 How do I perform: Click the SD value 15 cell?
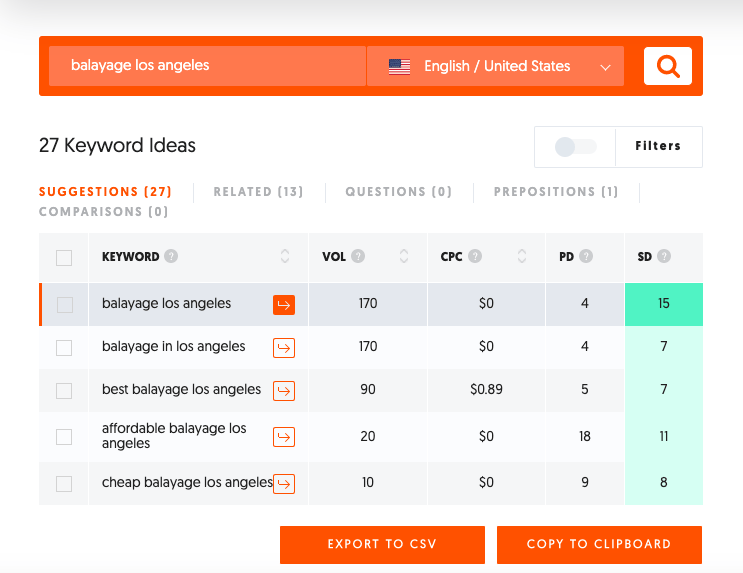(x=664, y=304)
